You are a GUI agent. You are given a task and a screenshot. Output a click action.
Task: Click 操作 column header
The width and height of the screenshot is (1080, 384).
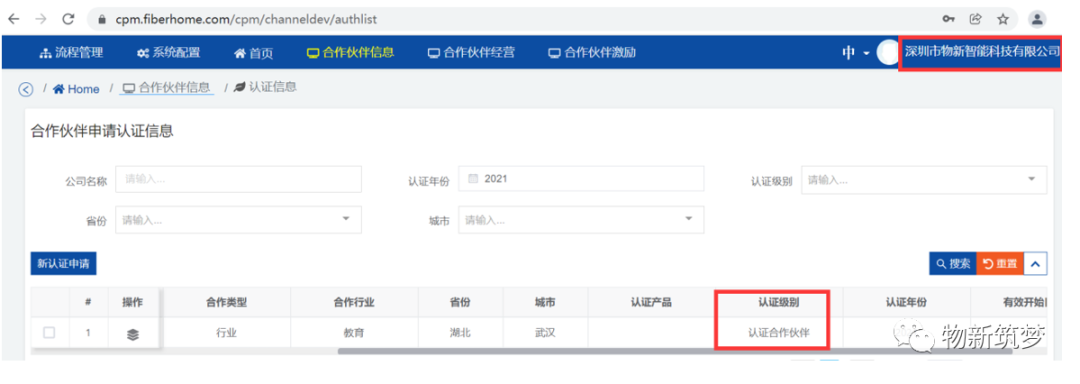coord(133,302)
